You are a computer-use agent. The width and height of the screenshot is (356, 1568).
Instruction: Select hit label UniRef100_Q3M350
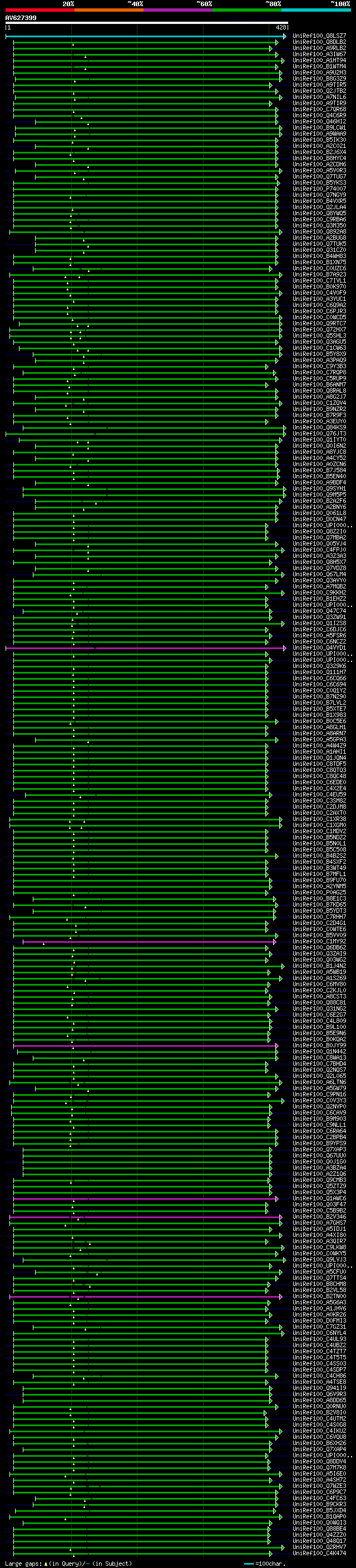coord(319,225)
